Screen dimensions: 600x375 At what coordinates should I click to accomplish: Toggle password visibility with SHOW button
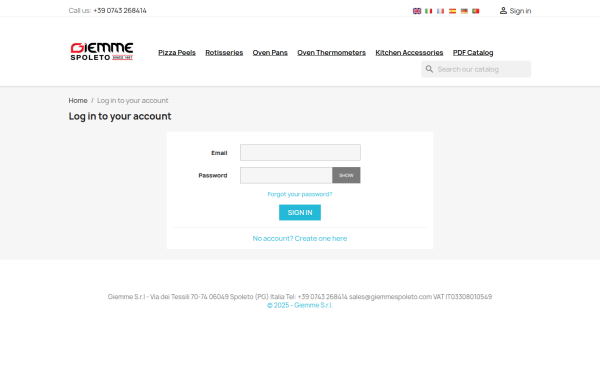coord(346,175)
